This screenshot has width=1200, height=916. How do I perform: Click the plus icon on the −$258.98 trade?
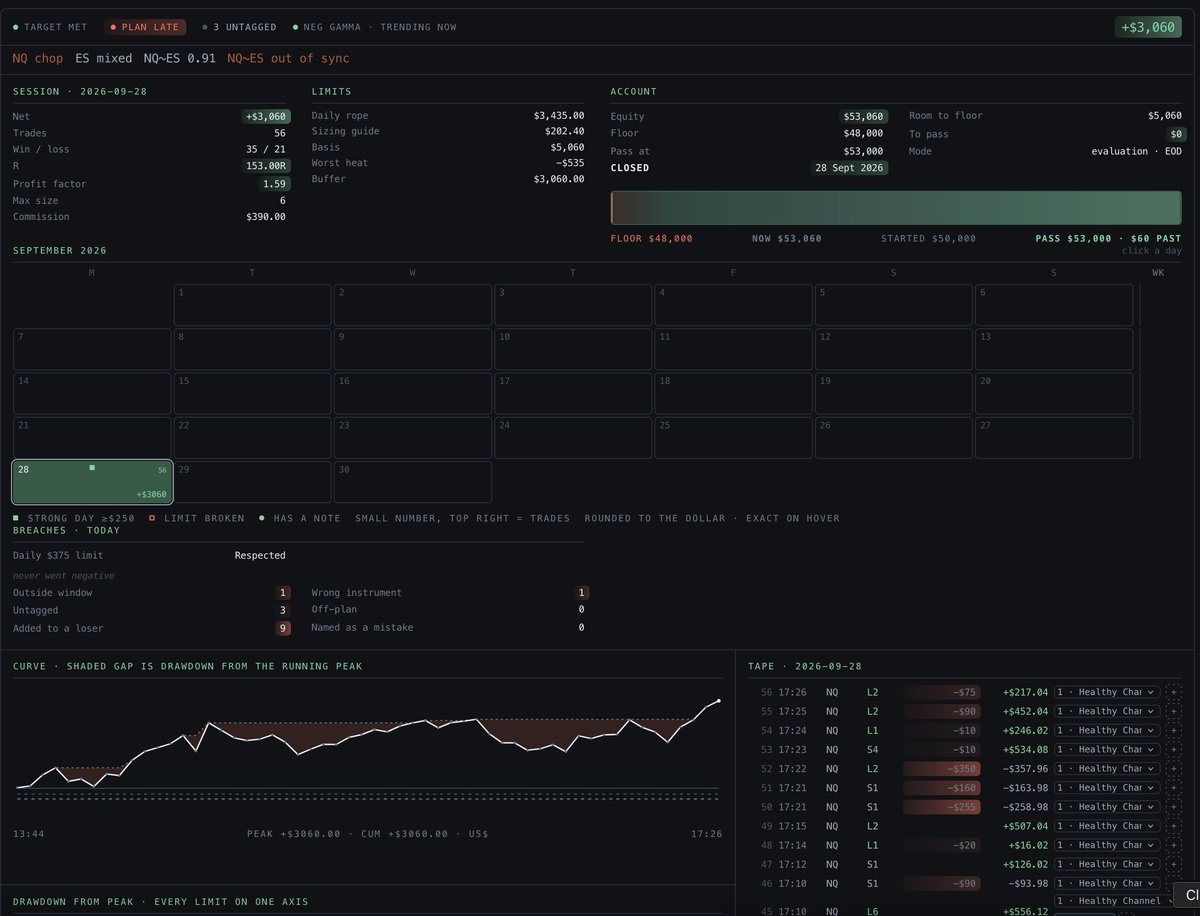pyautogui.click(x=1174, y=807)
